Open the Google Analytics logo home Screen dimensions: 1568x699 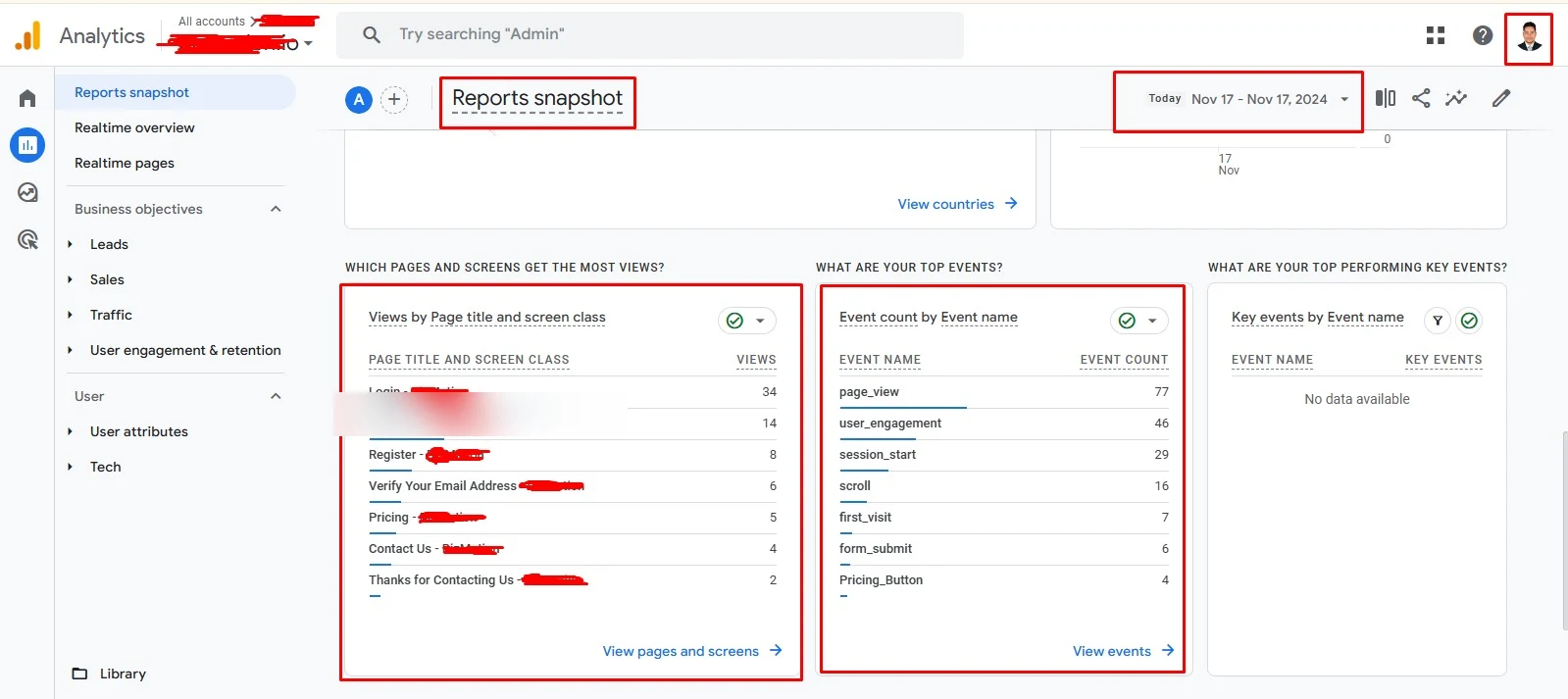28,36
